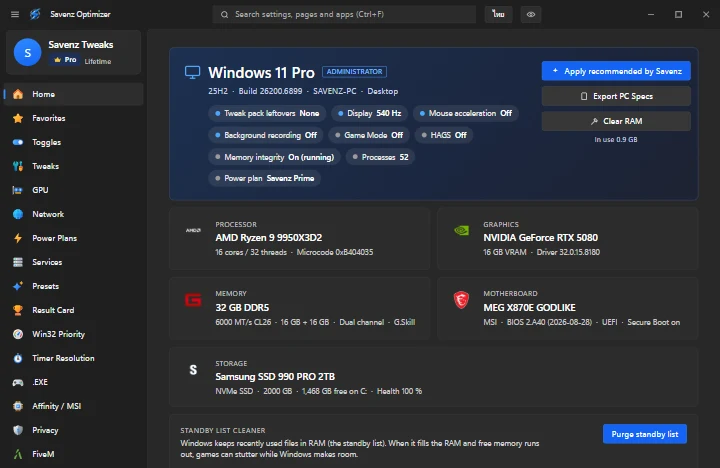
Task: Click the Samsung storage S icon
Action: coord(193,370)
